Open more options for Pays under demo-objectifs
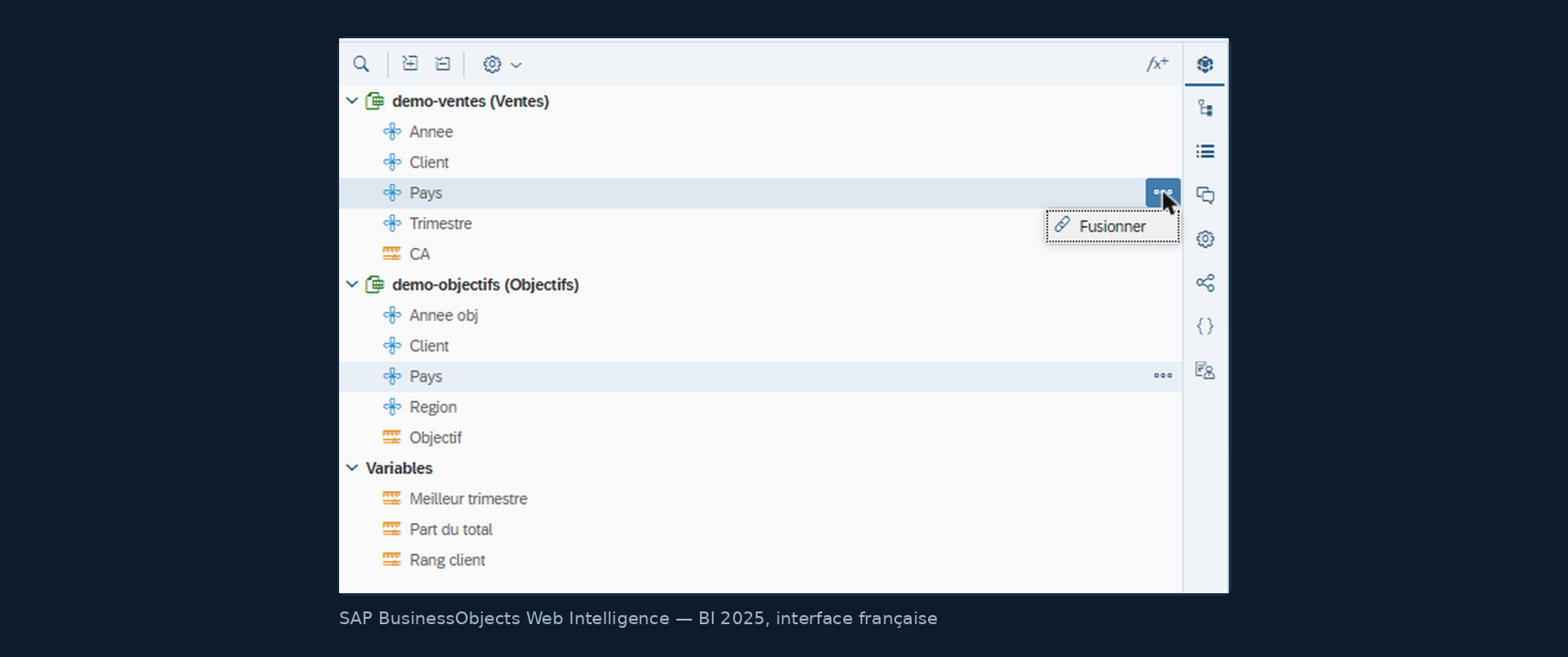The height and width of the screenshot is (657, 1568). [1163, 375]
